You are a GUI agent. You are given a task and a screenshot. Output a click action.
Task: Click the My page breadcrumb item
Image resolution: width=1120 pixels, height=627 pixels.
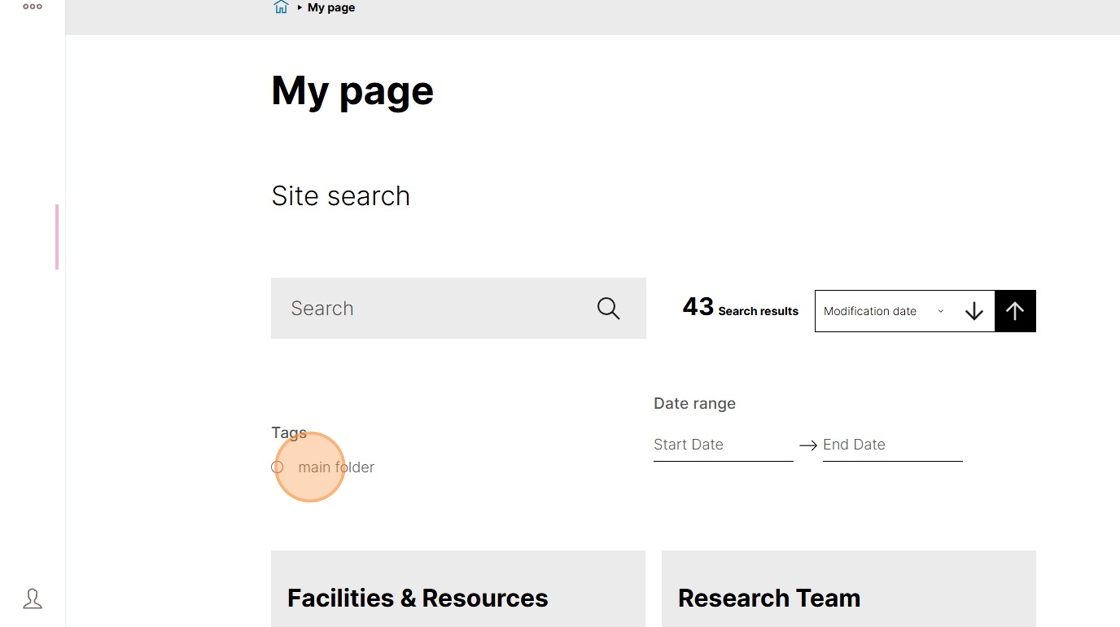coord(331,8)
